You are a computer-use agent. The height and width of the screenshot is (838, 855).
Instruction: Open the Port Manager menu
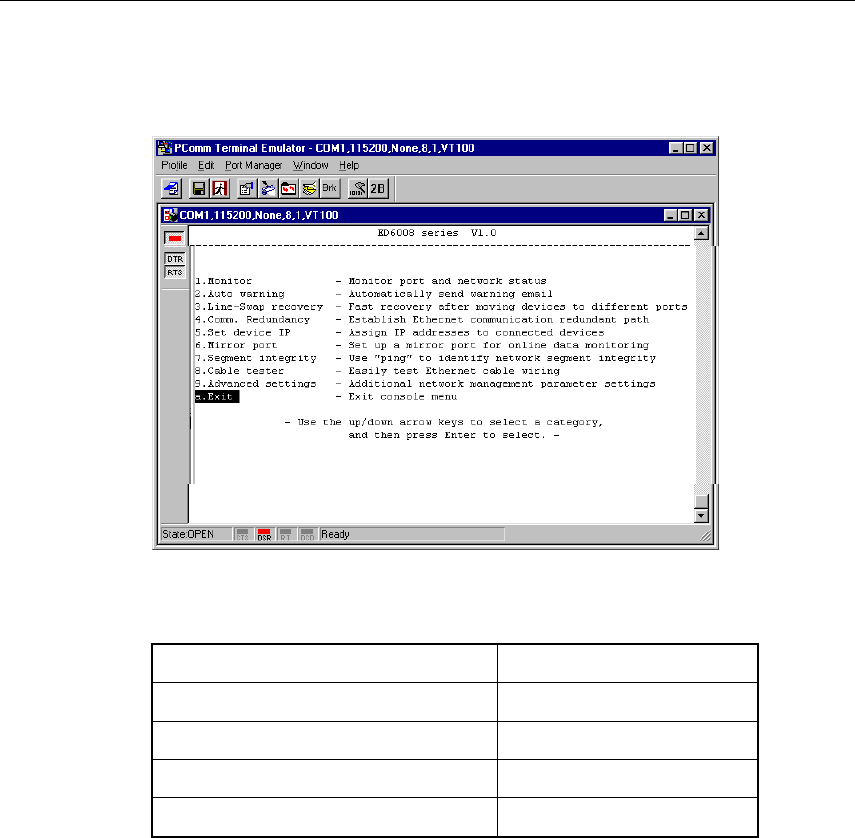pos(254,165)
